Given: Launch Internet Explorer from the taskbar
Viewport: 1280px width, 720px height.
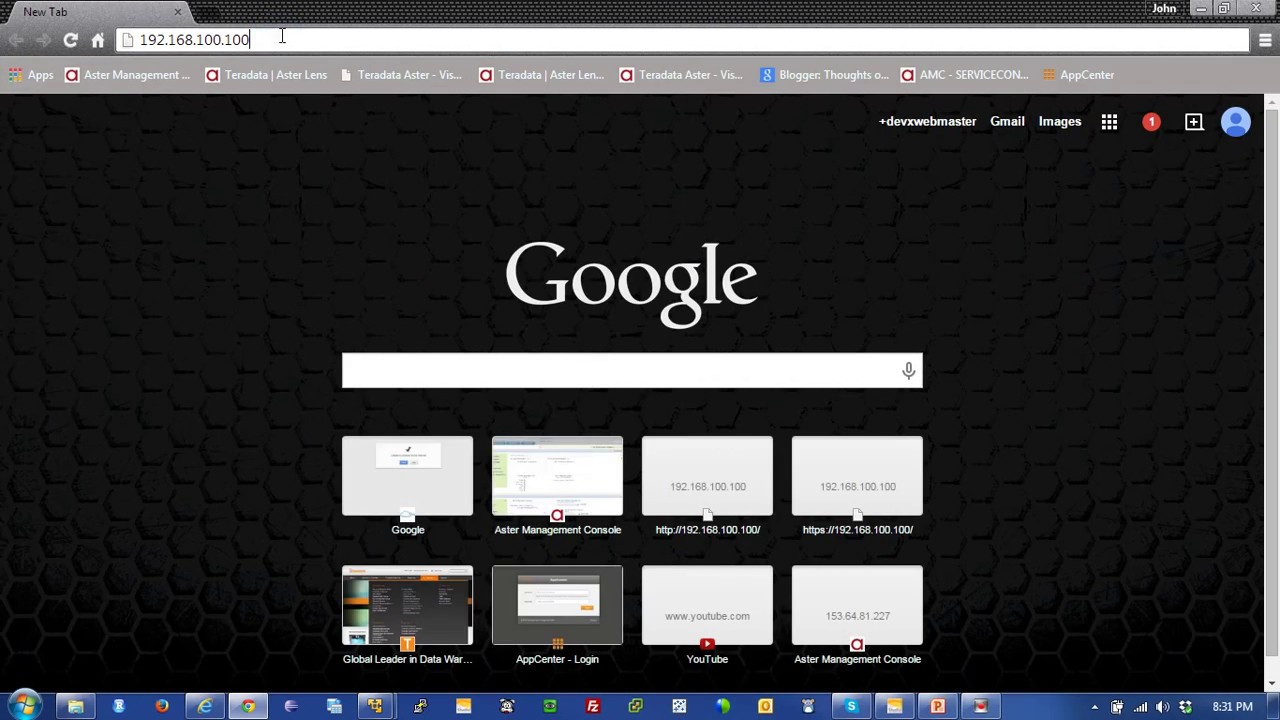Looking at the screenshot, I should (204, 706).
